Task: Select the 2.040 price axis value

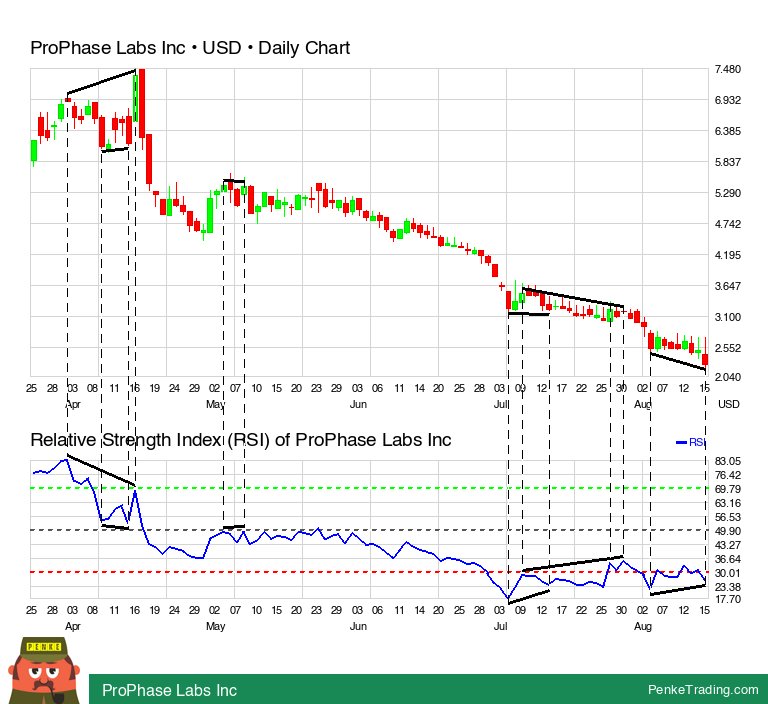Action: 727,377
